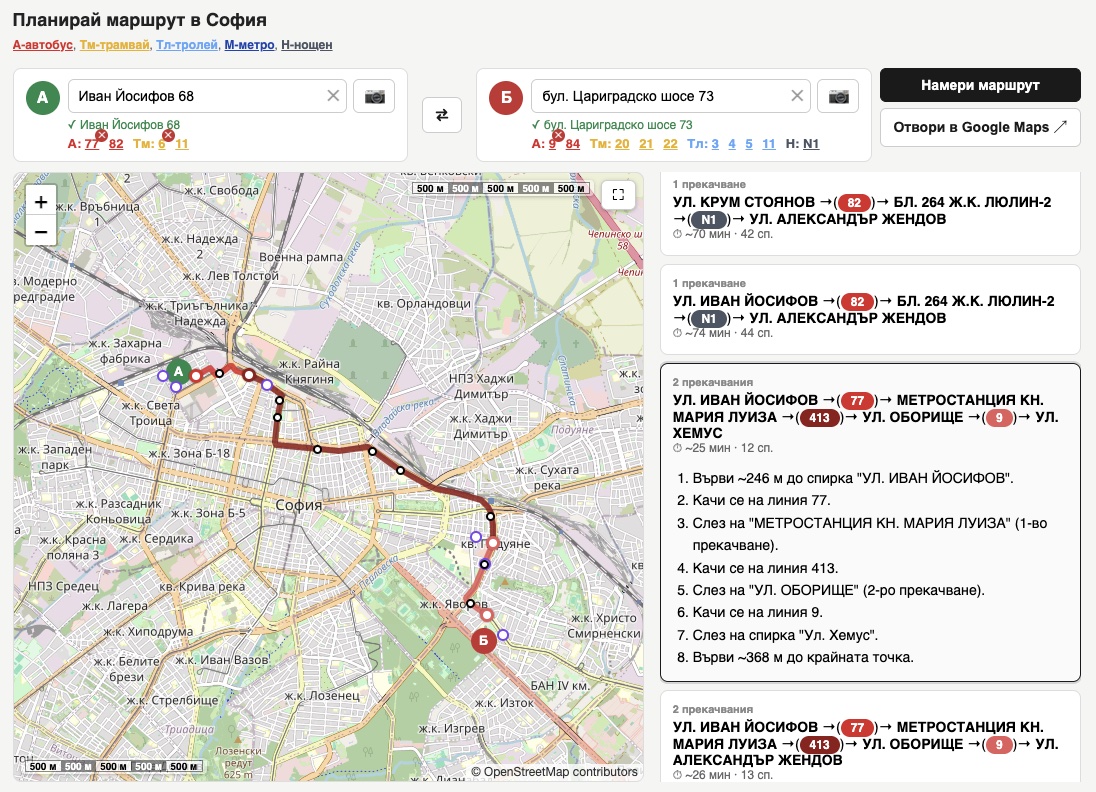Screen dimensions: 1096x792
Task: Remove tram line 6 from start stops
Action: pyautogui.click(x=168, y=135)
